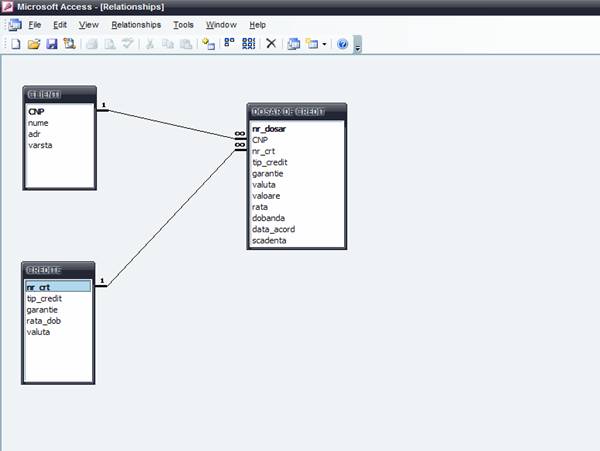
Task: Click the New database toolbar icon
Action: [15, 44]
